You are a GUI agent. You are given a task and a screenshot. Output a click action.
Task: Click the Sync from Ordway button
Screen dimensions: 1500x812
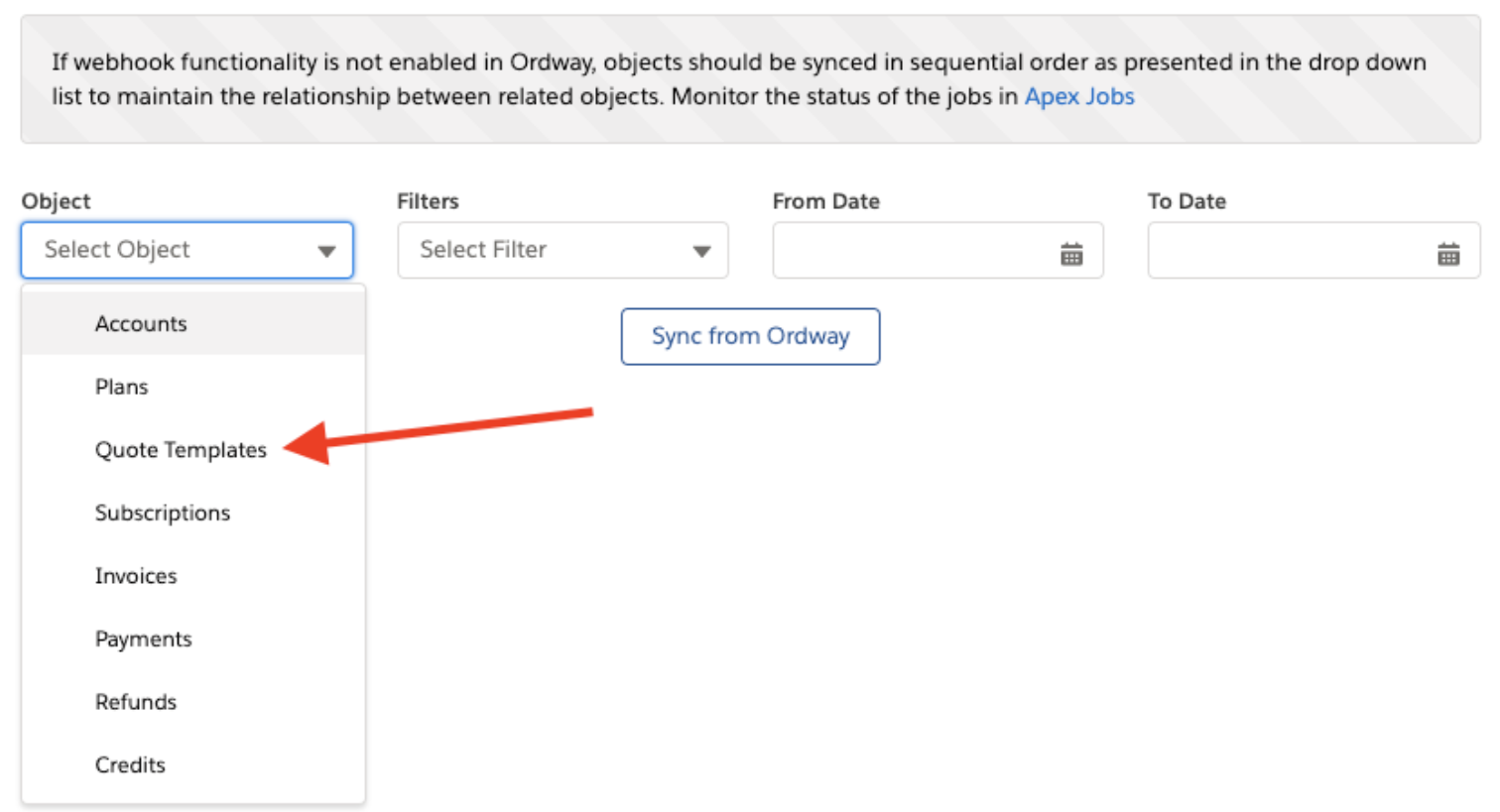tap(750, 336)
